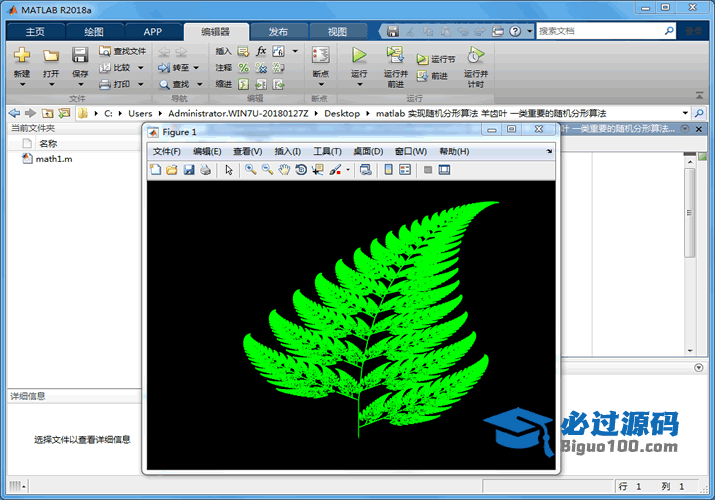This screenshot has width=715, height=500.
Task: Expand the Brush tool color dropdown arrow
Action: coord(348,171)
